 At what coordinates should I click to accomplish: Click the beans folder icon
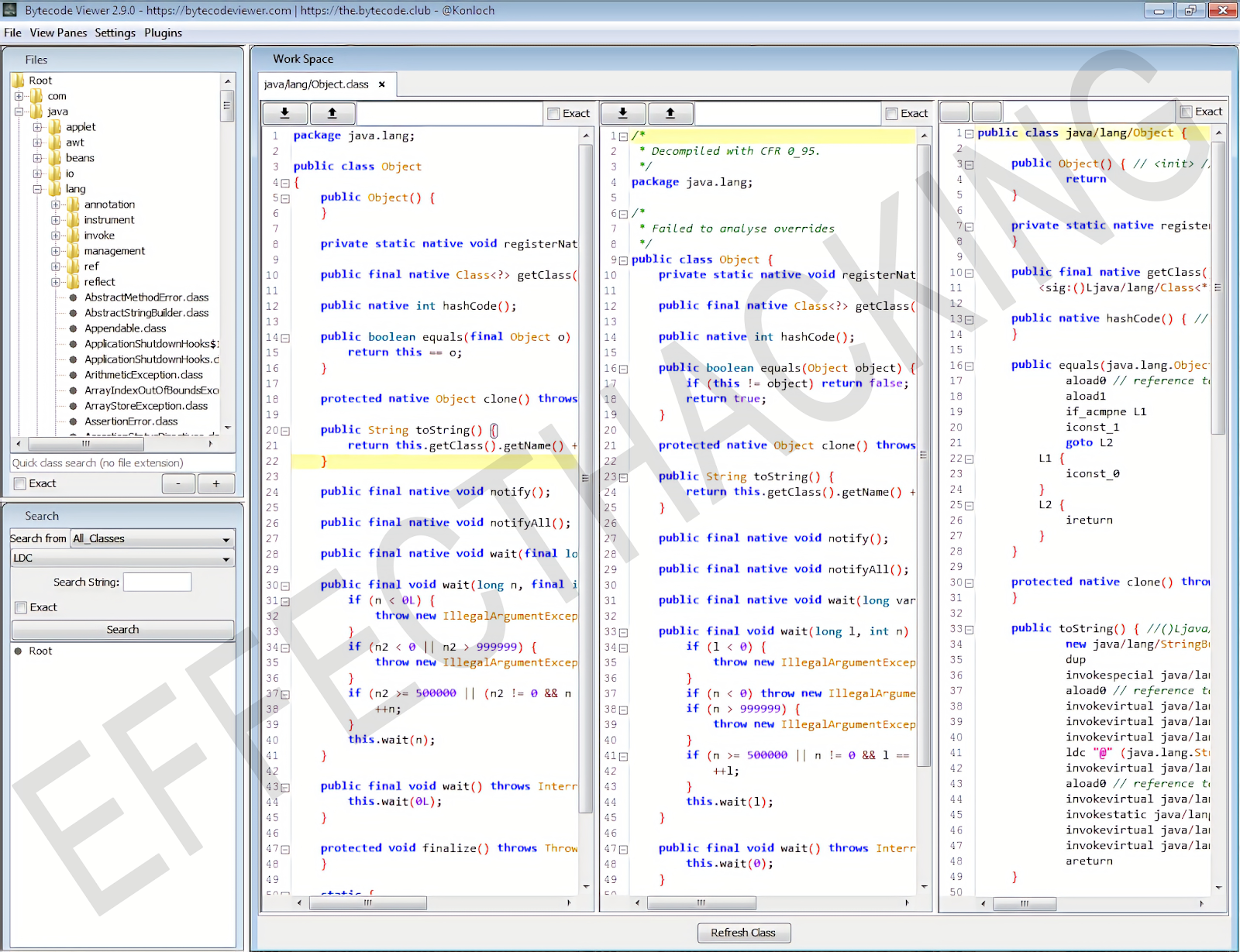55,158
